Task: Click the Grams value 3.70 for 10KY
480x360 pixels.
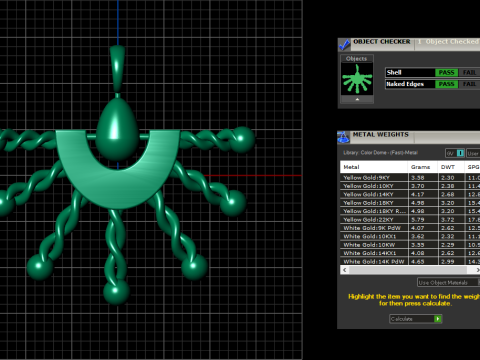Action: 418,186
